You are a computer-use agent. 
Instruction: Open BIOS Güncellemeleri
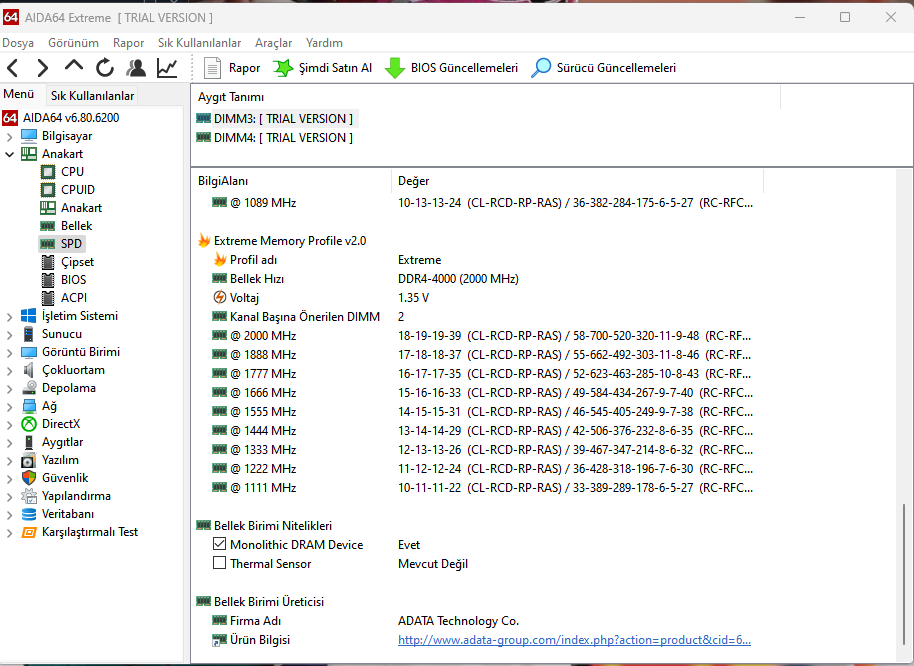(x=451, y=68)
